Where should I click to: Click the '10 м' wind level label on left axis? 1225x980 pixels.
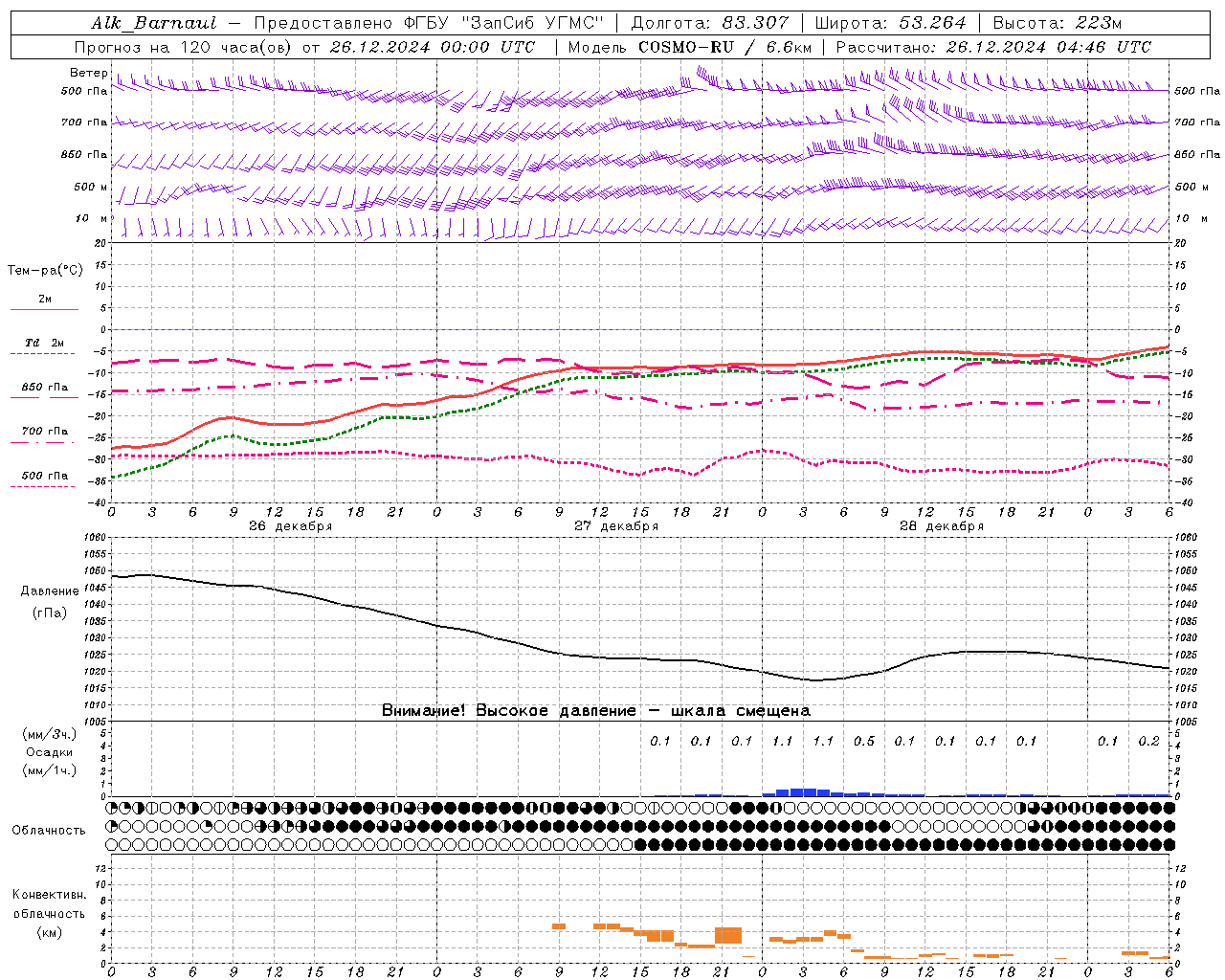[91, 219]
